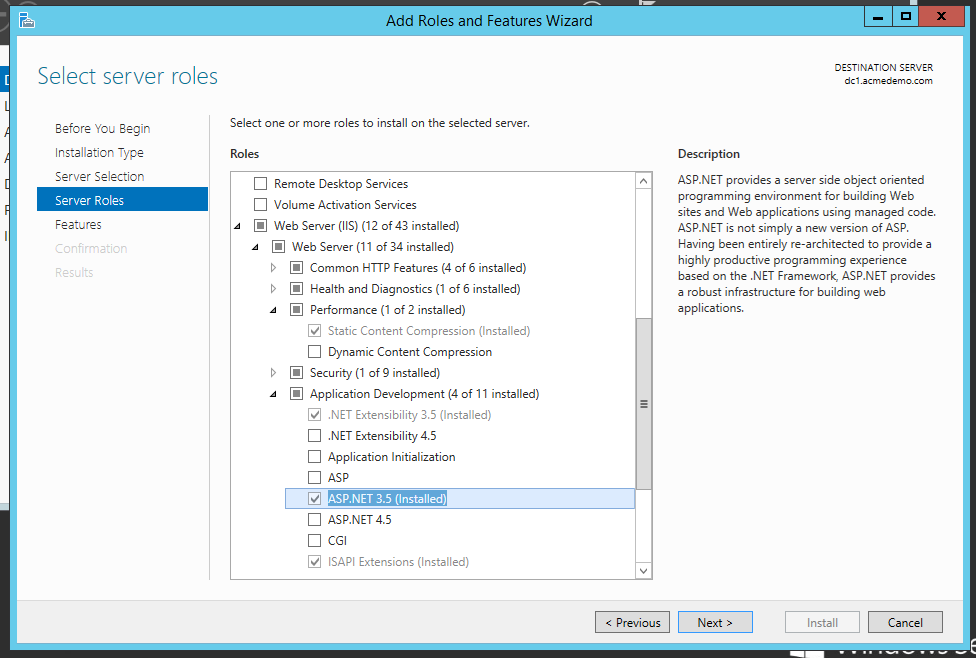Tick Dynamic Content Compression checkbox
The image size is (976, 658).
point(315,352)
